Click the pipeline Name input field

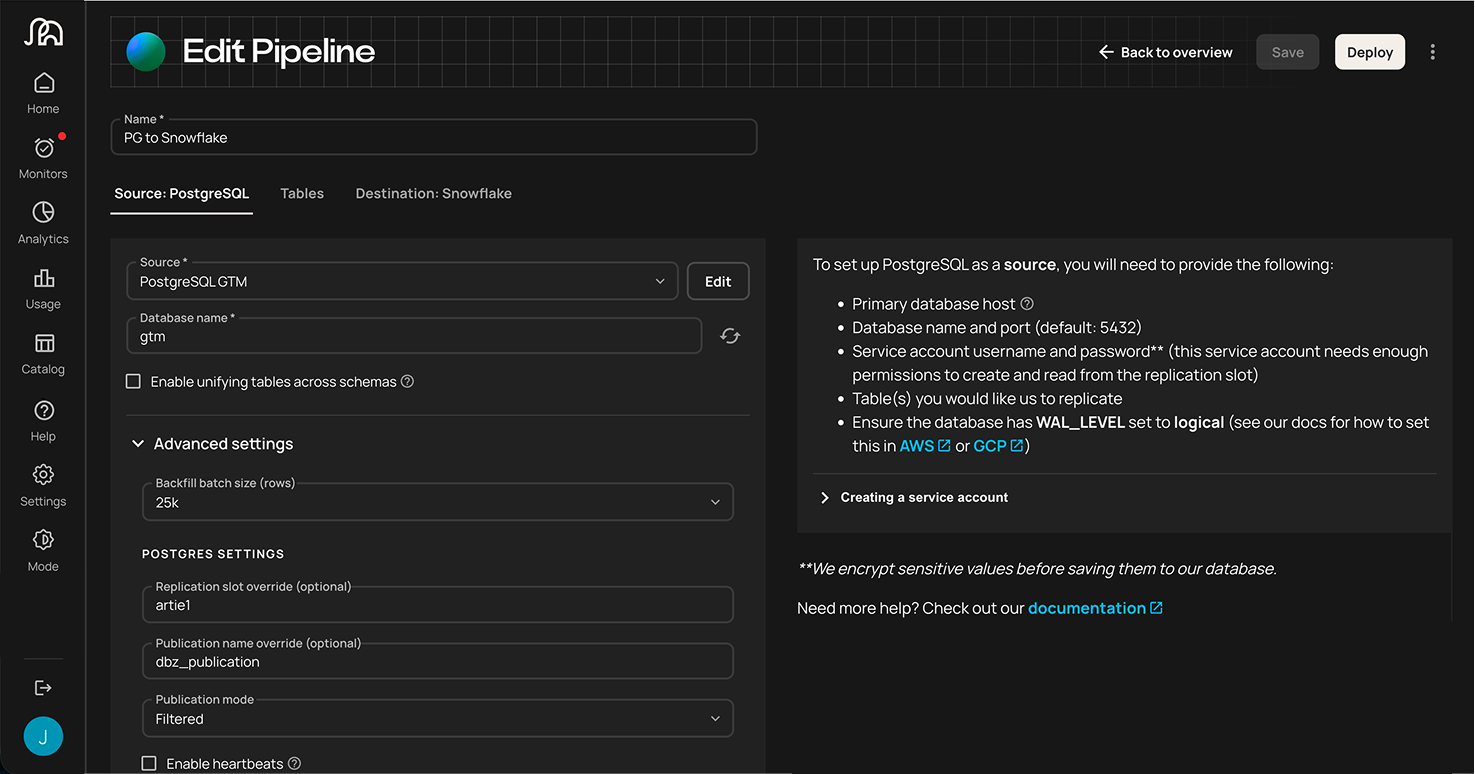point(434,137)
